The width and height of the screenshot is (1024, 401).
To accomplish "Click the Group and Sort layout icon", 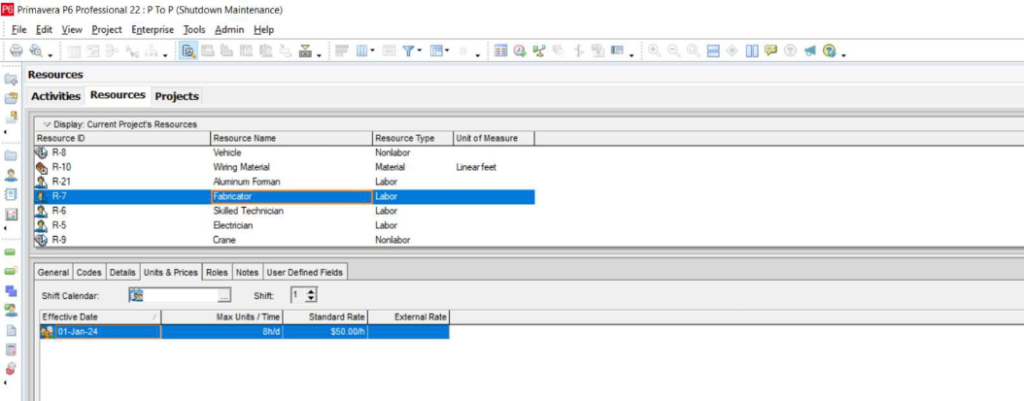I will [x=436, y=51].
